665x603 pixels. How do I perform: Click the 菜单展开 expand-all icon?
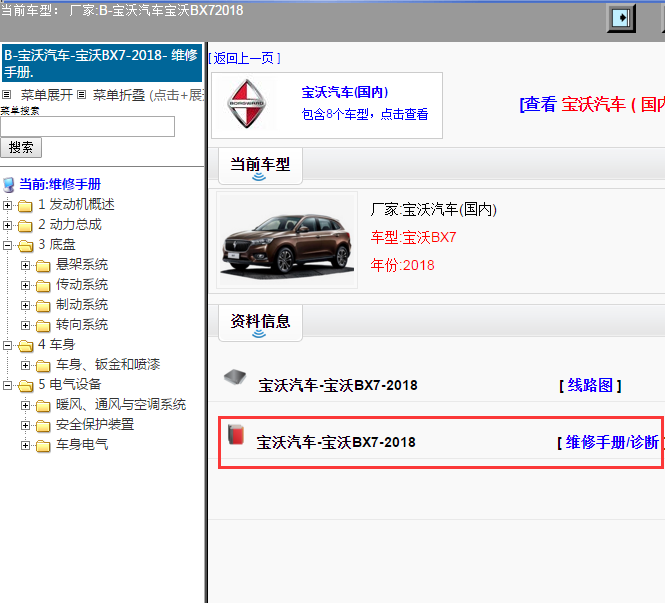click(x=6, y=95)
